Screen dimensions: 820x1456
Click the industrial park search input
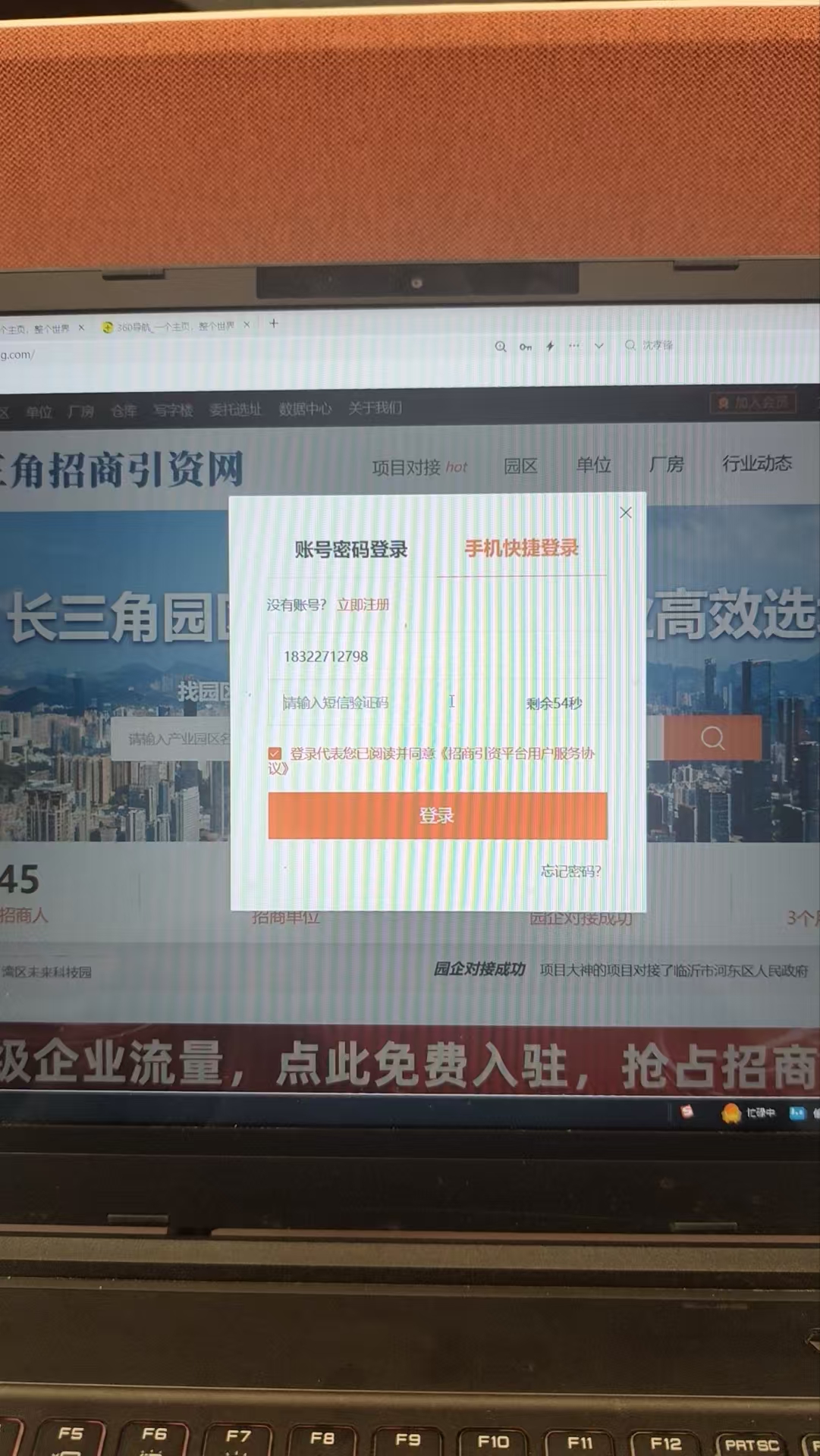click(171, 739)
